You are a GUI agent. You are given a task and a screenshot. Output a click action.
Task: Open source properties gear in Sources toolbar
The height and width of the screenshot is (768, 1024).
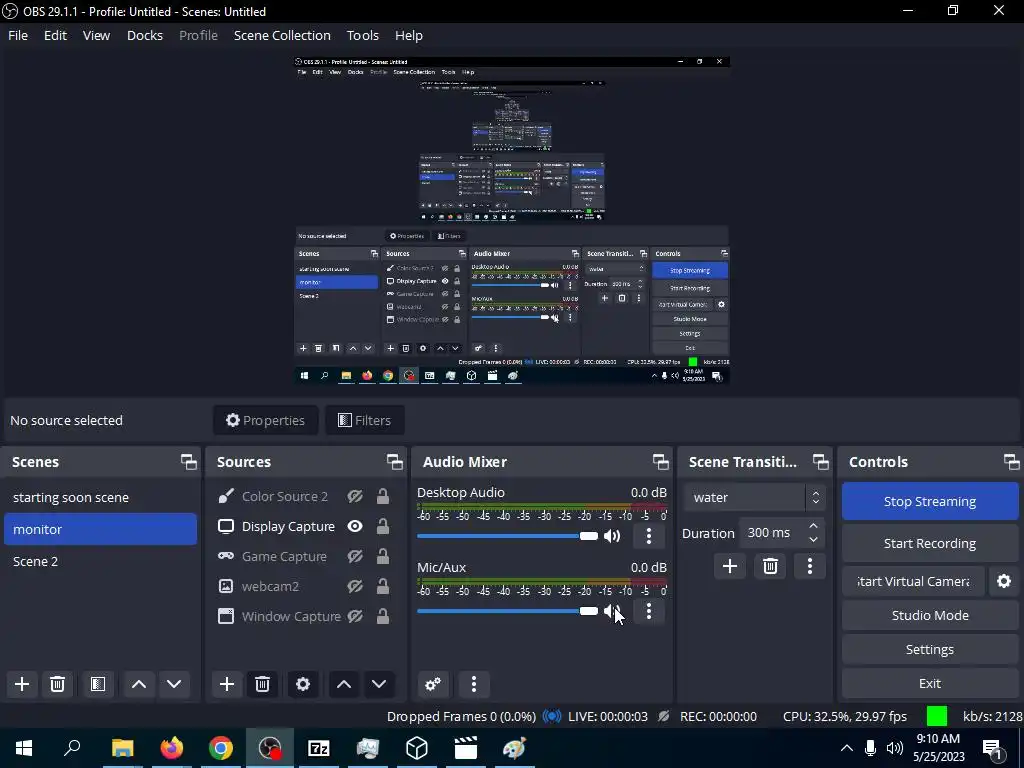click(x=303, y=684)
